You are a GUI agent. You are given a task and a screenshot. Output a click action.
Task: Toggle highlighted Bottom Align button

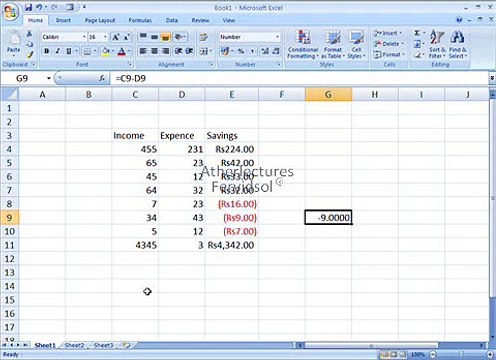(166, 37)
